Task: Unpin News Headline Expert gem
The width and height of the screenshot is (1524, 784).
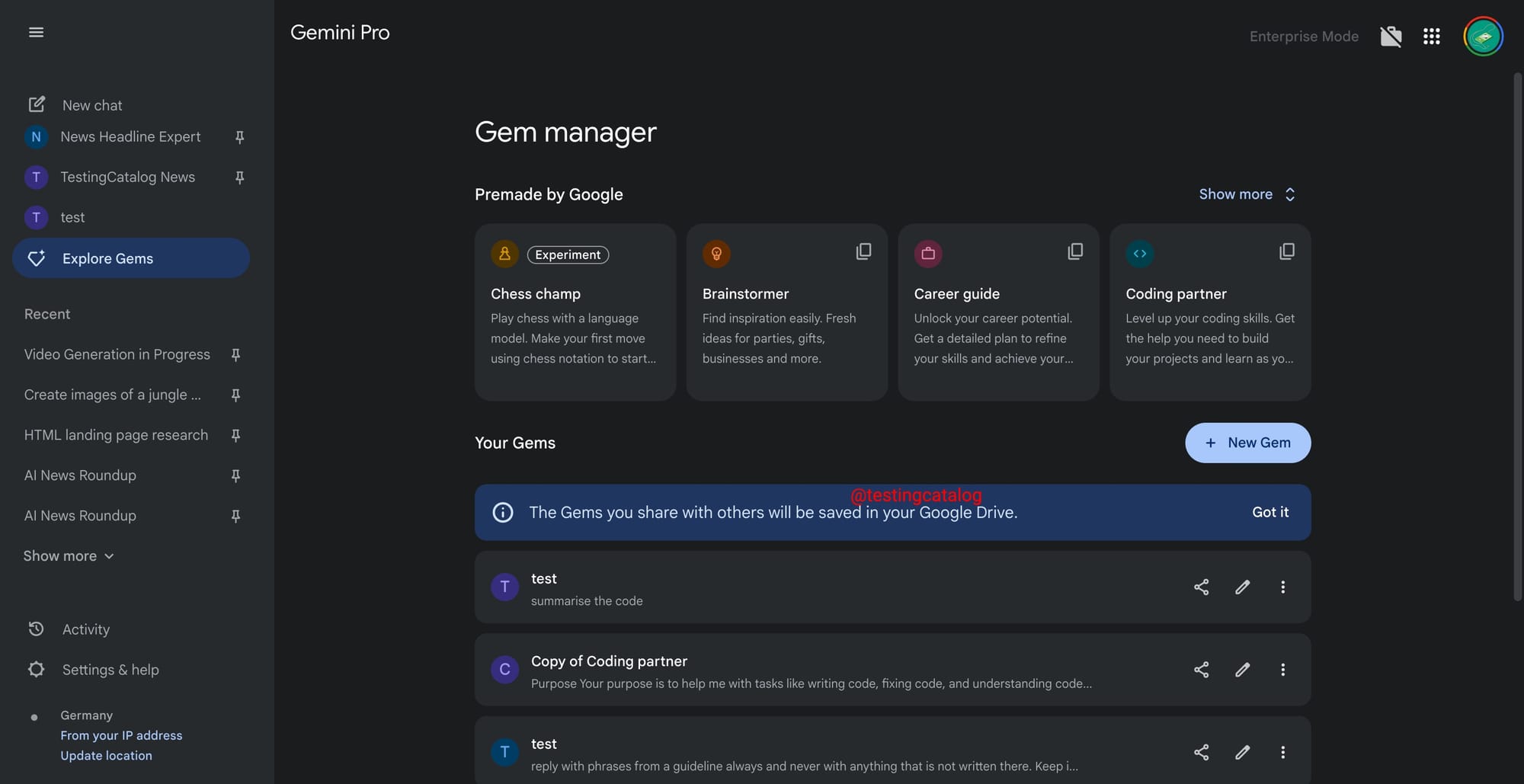Action: point(239,137)
